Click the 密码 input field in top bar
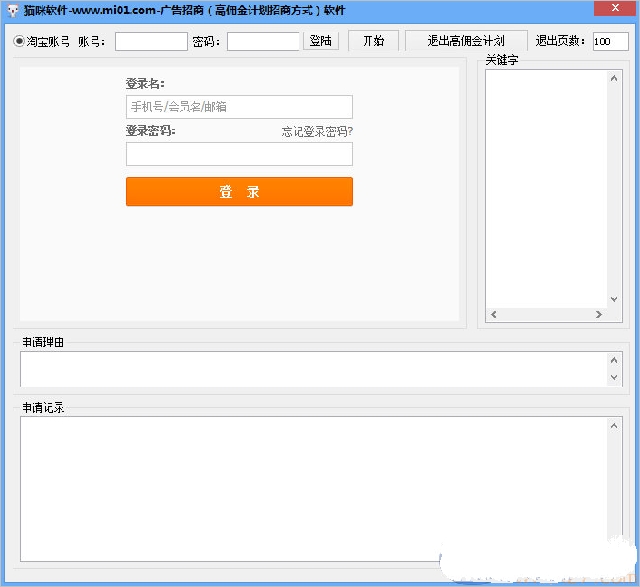 263,42
